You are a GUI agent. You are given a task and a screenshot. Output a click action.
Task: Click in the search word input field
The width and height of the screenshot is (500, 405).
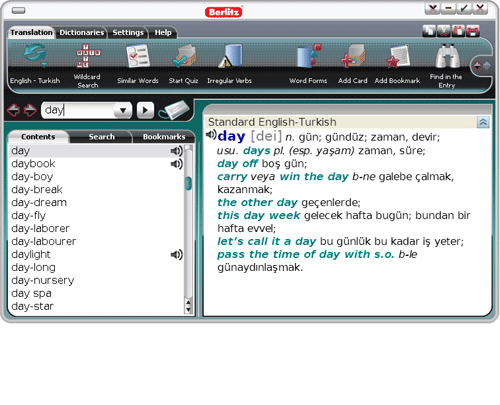(78, 110)
